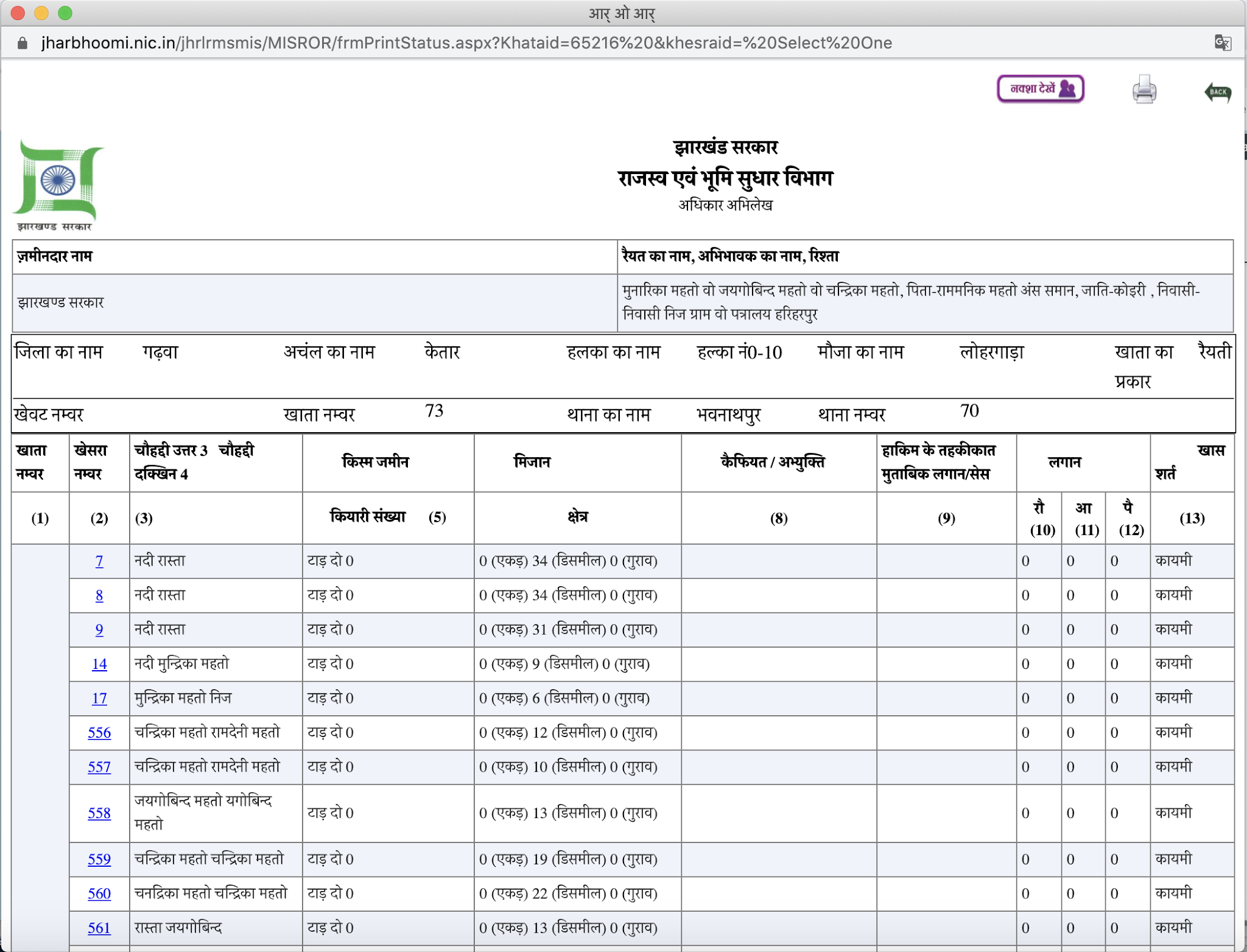Viewport: 1247px width, 952px height.
Task: Open khesra number 557 link
Action: click(99, 767)
